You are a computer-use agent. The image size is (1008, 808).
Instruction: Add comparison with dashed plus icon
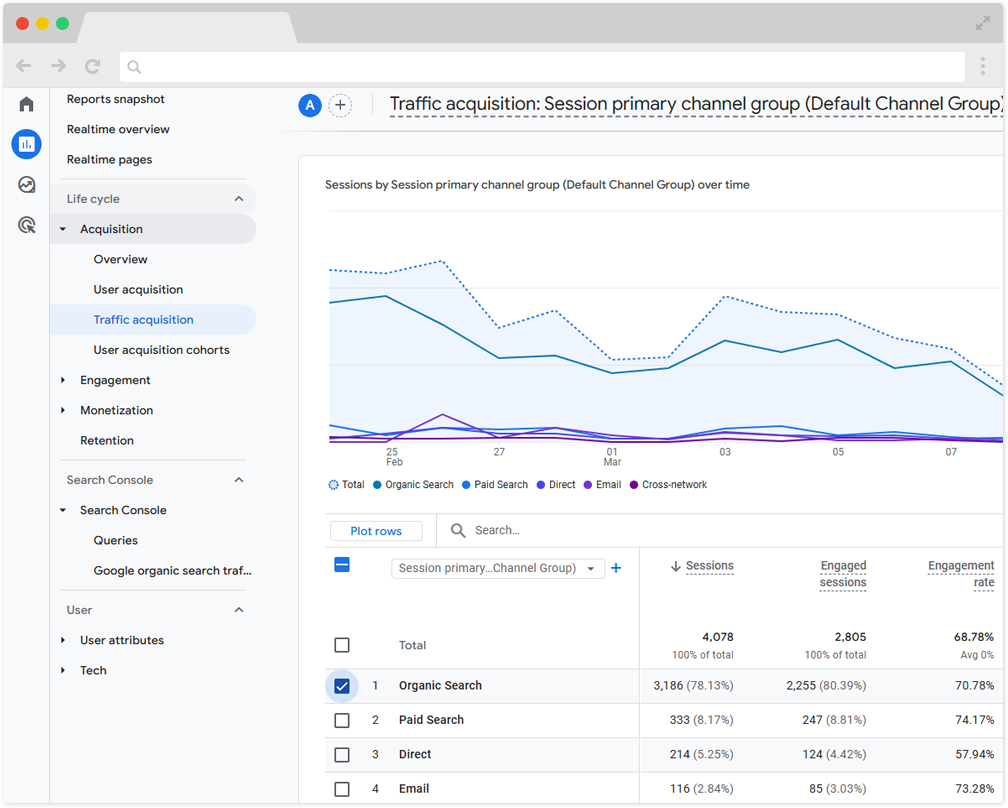tap(340, 105)
